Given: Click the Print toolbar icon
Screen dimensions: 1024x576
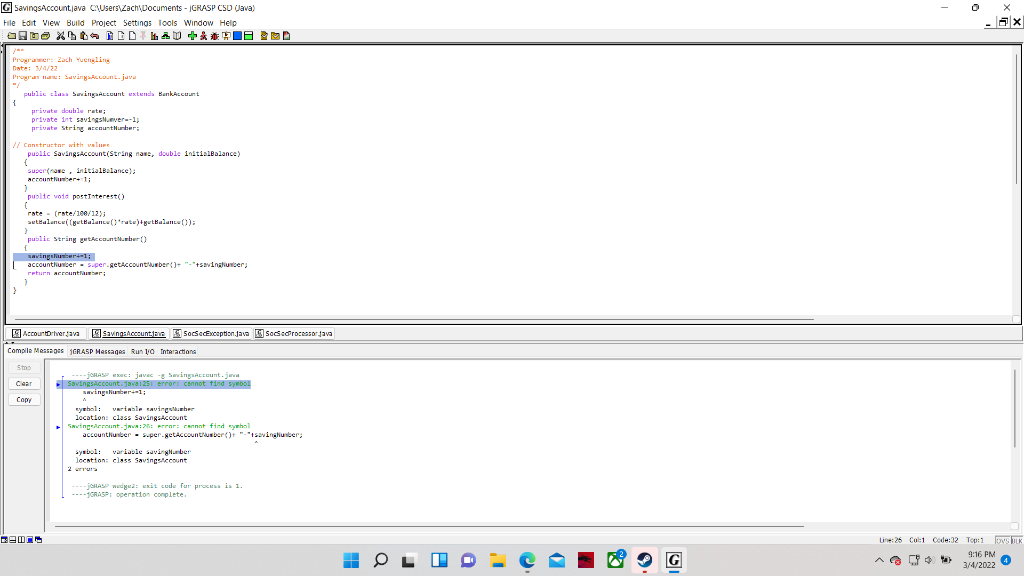Looking at the screenshot, I should click(x=46, y=36).
